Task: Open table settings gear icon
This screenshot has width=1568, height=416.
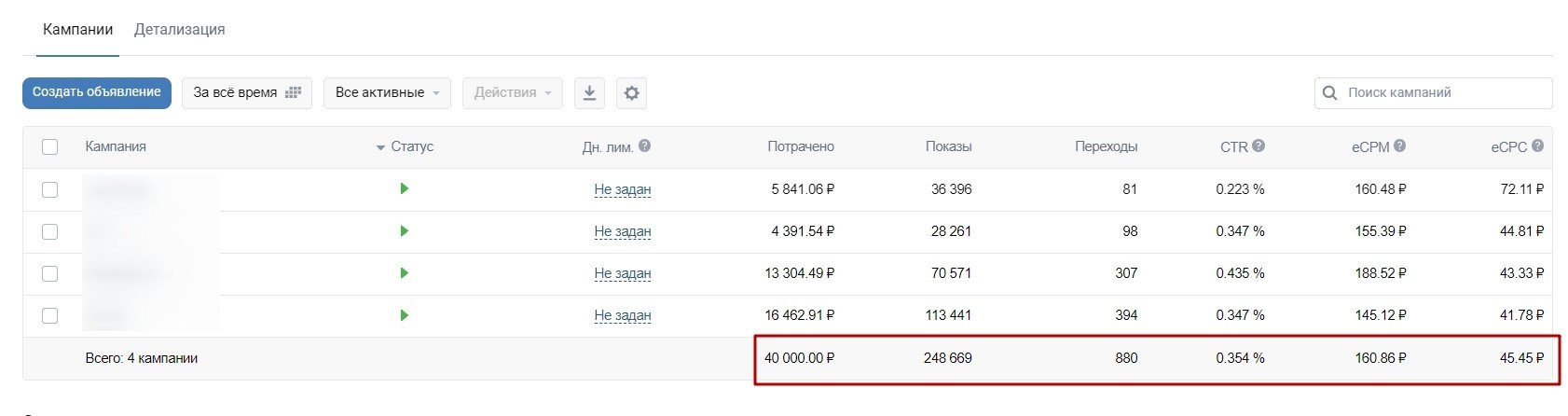Action: (x=632, y=93)
